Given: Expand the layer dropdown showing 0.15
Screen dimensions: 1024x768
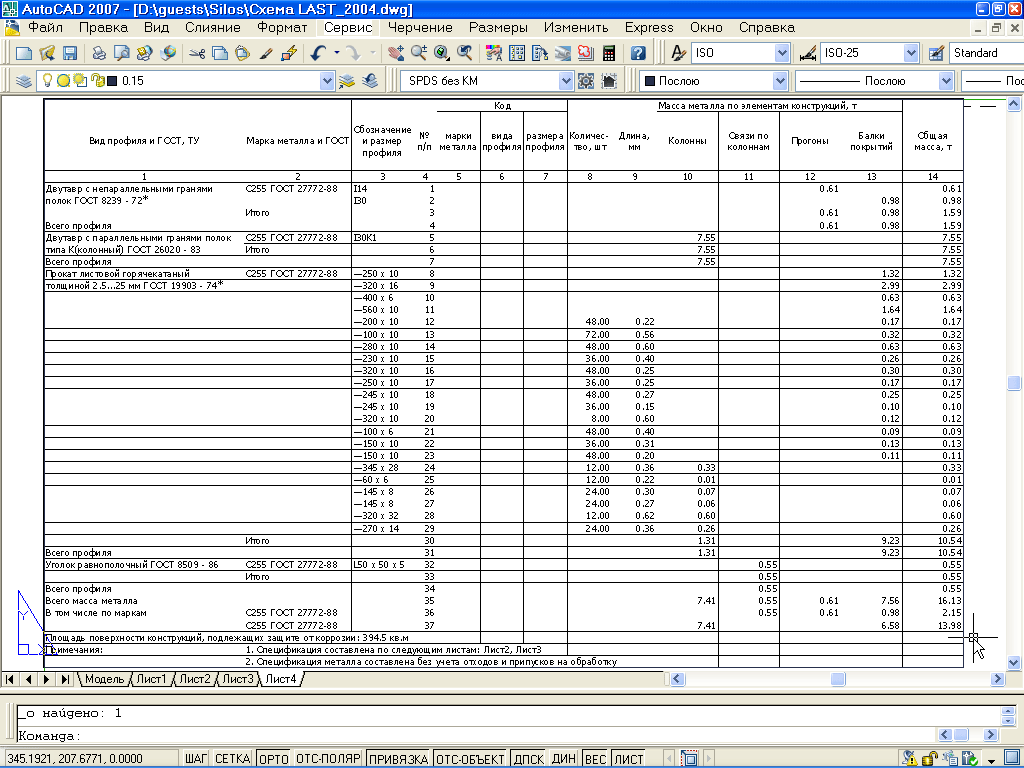Looking at the screenshot, I should point(326,81).
